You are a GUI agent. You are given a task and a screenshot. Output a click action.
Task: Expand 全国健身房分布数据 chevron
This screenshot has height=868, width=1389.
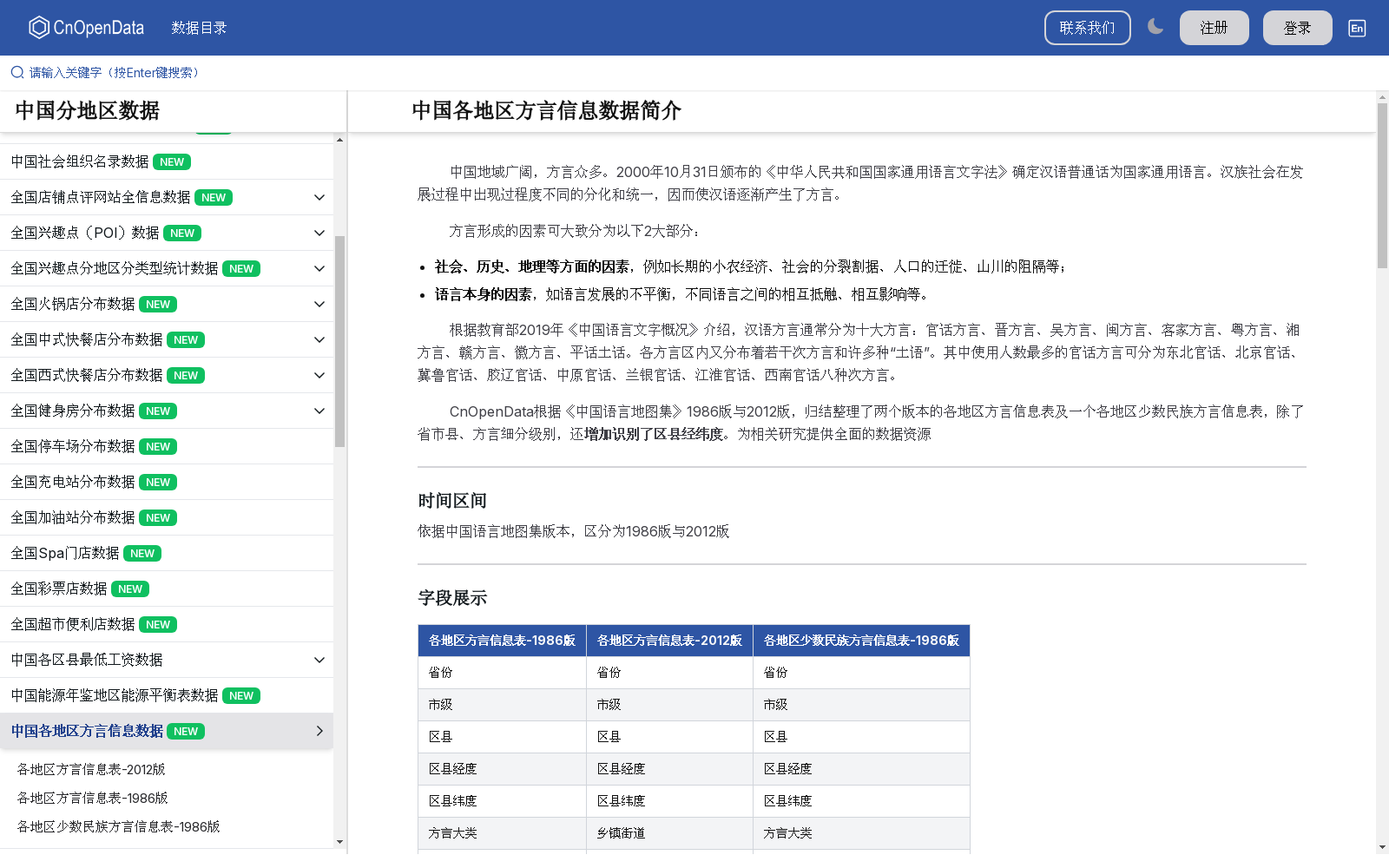(319, 411)
